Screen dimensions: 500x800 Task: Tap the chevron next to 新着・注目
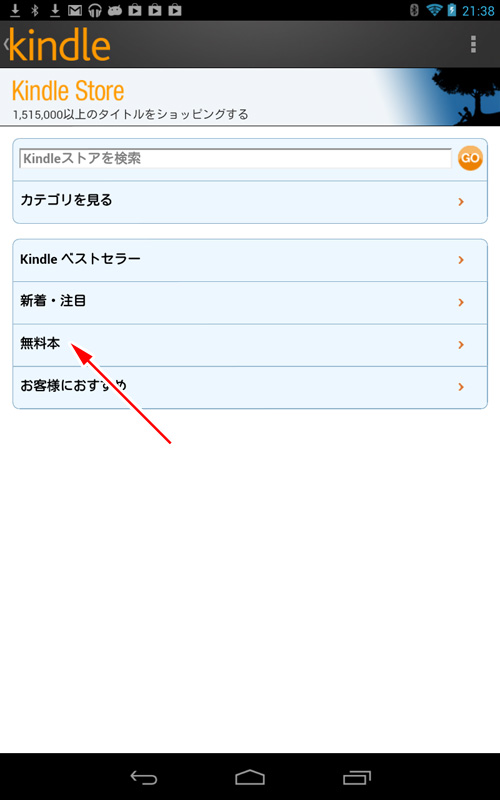461,303
